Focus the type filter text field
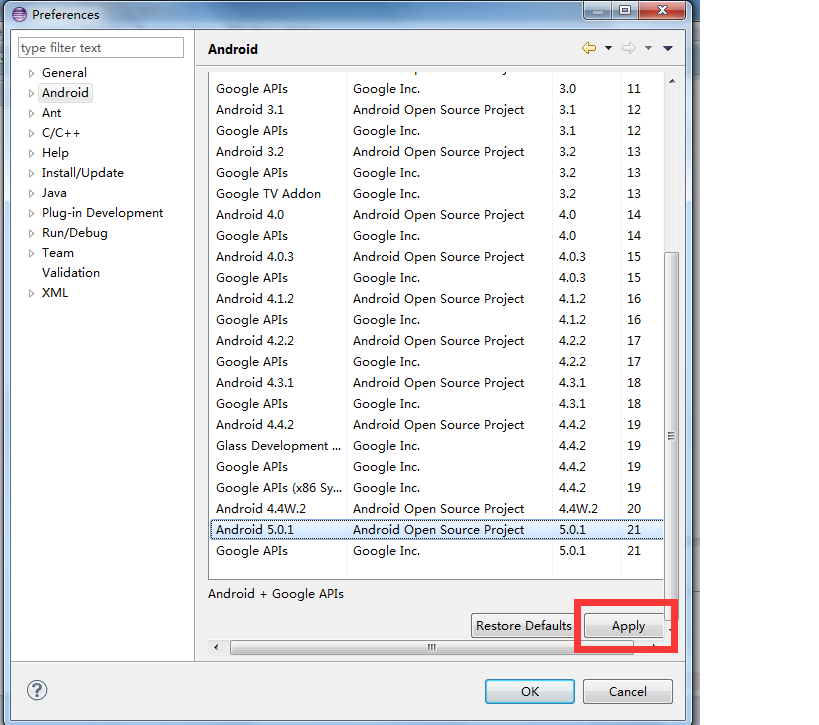819x725 pixels. (101, 48)
